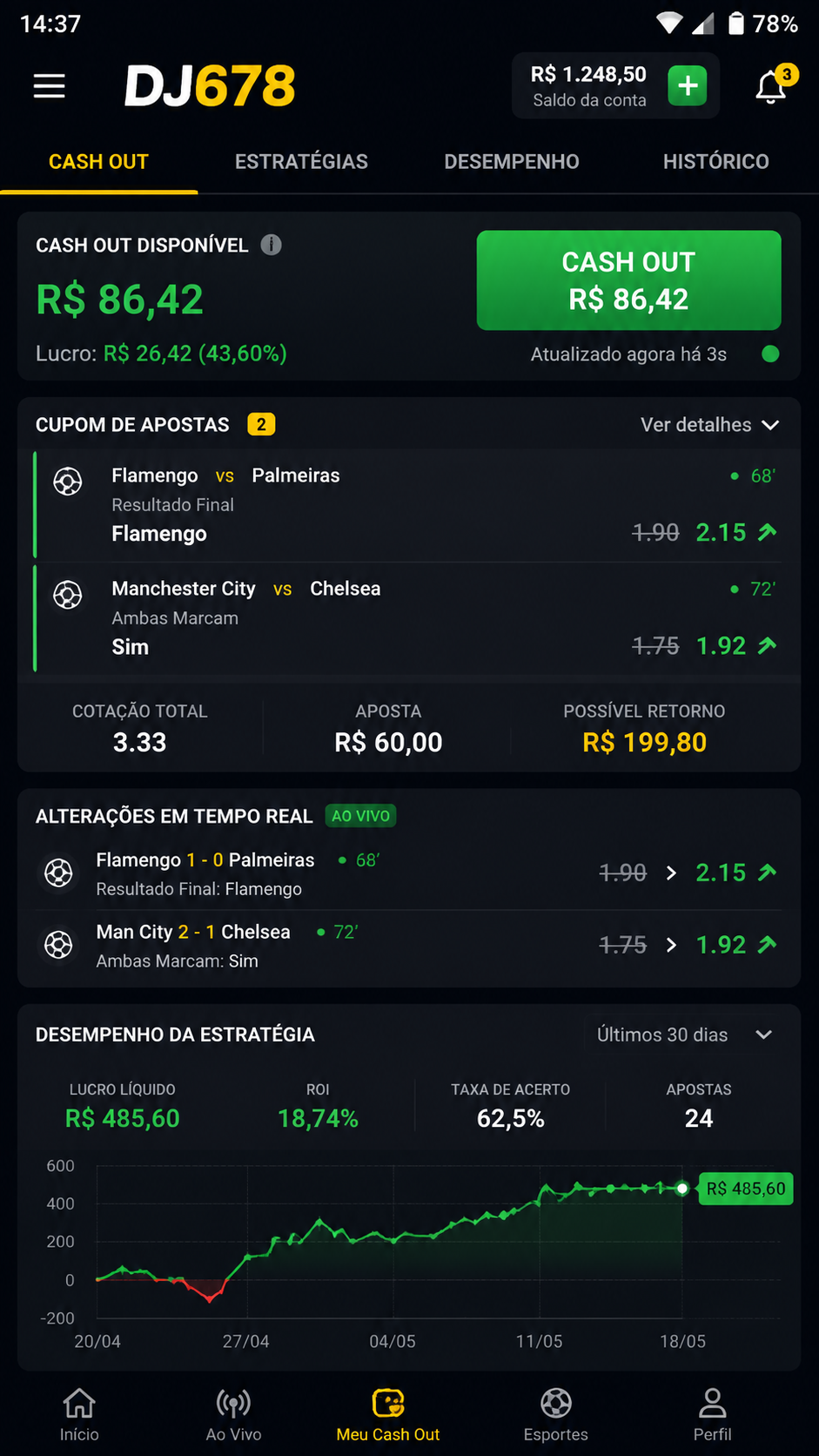The height and width of the screenshot is (1456, 819).
Task: Tap the Man City 2 - 1 Chelsea live update
Action: pyautogui.click(x=409, y=946)
